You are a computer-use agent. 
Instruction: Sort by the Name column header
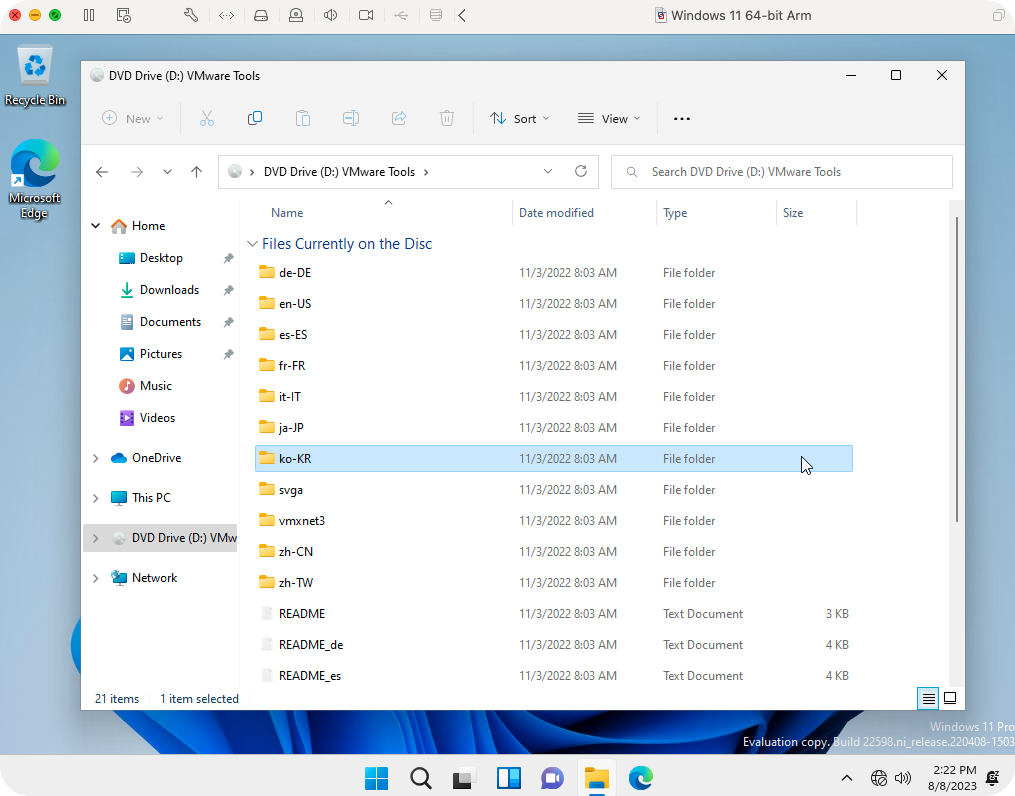click(x=287, y=213)
